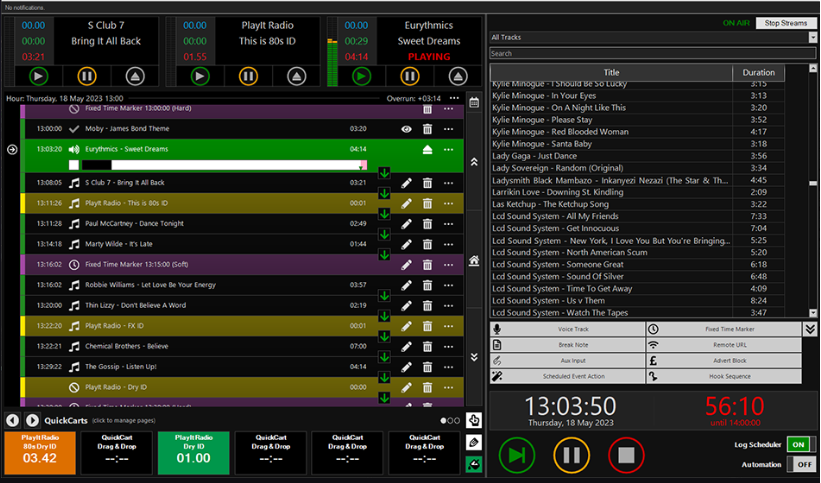Viewport: 821px width, 483px height.
Task: Toggle eye icon on Moby James Bond Theme
Action: [406, 129]
